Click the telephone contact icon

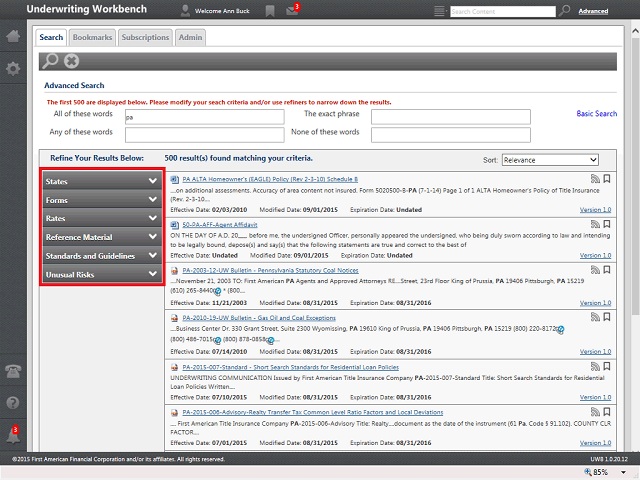[x=13, y=371]
